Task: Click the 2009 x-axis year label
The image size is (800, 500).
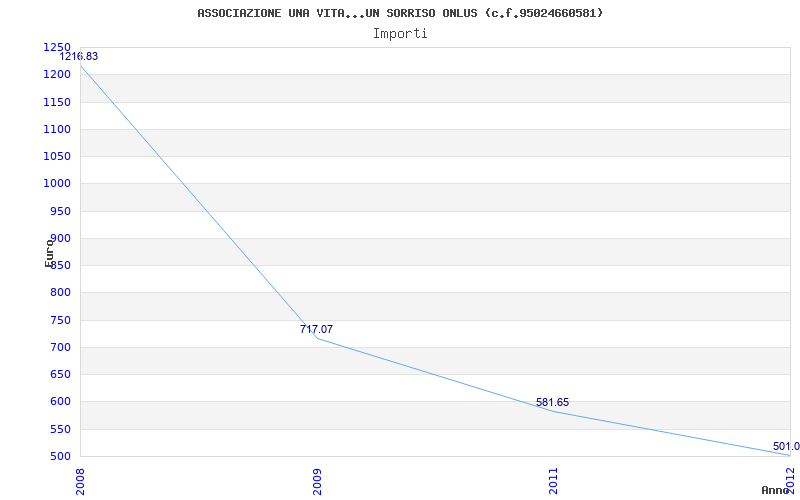Action: coord(317,482)
